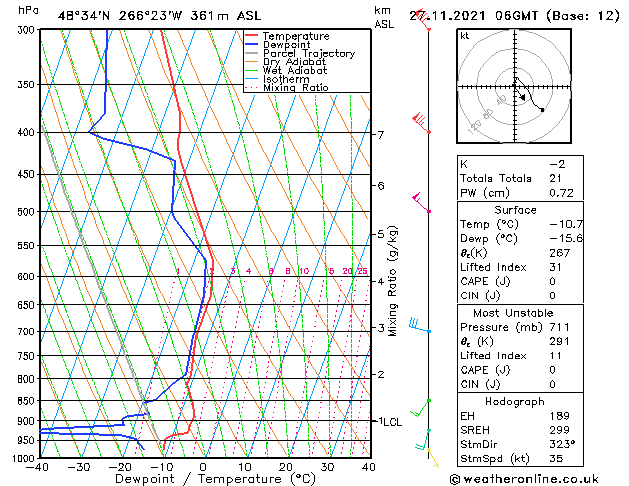Image resolution: width=629 pixels, height=486 pixels.
Task: Click the red wind barb at 400 hPa
Action: 421,123
